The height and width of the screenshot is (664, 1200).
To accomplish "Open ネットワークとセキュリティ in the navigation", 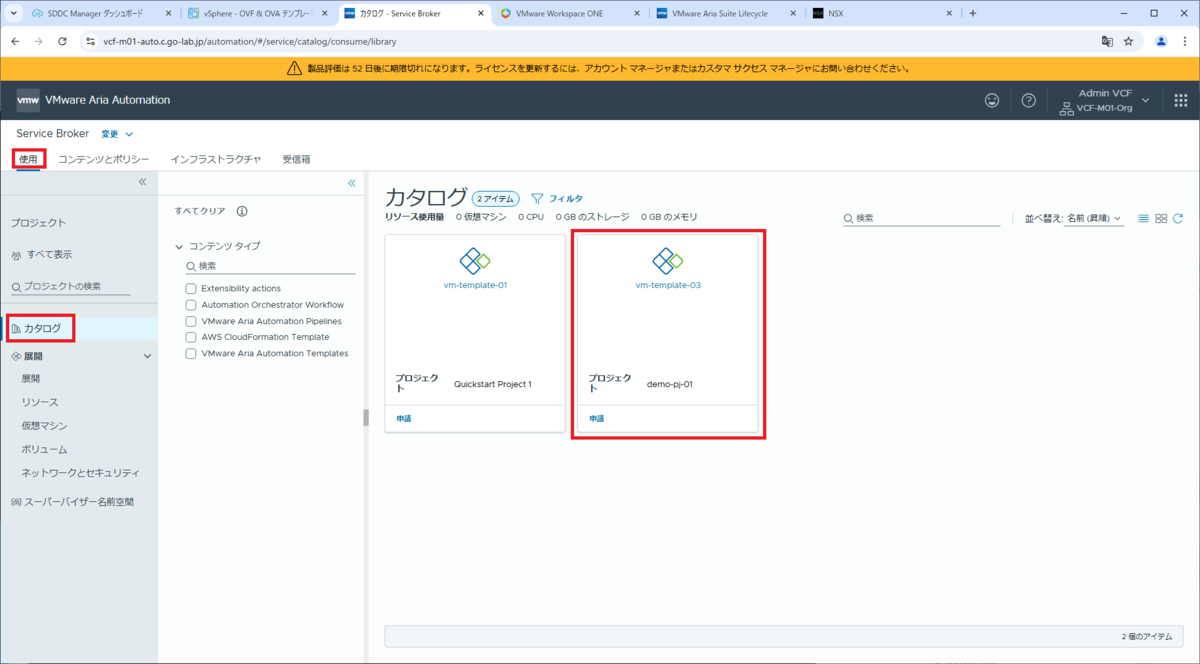I will click(81, 473).
